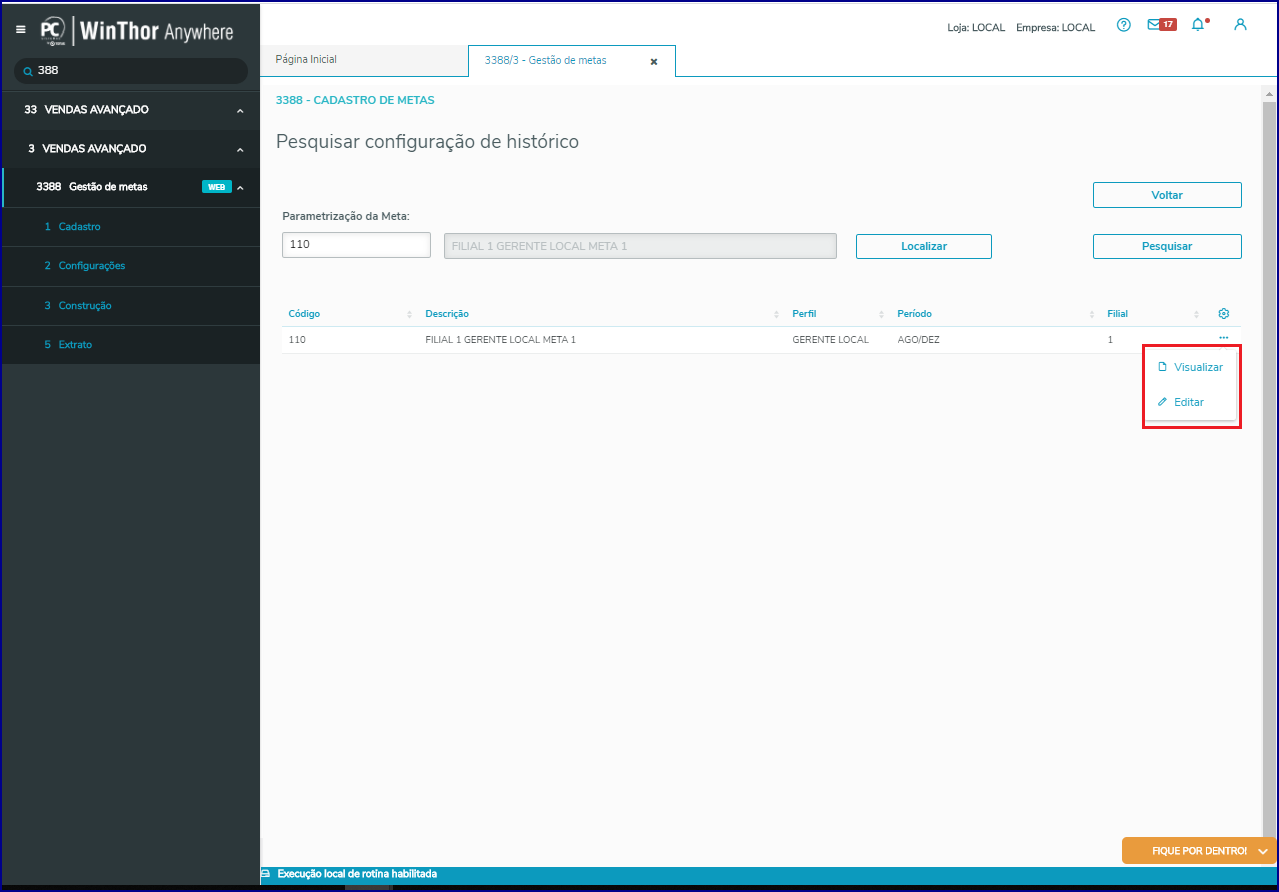Click the Pesquisar button
The width and height of the screenshot is (1279, 892).
[1167, 246]
